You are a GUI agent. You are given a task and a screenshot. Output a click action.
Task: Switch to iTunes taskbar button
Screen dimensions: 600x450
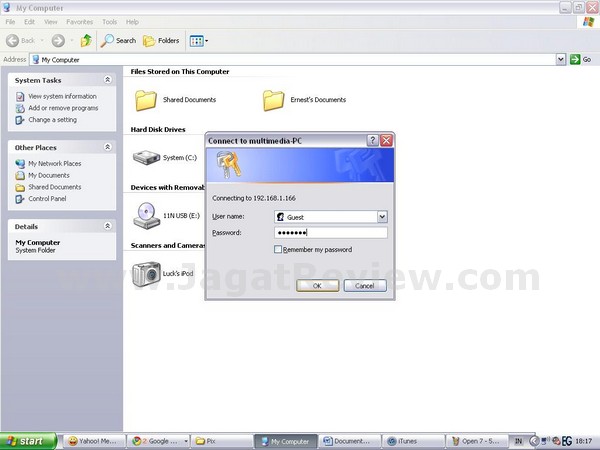(x=414, y=441)
